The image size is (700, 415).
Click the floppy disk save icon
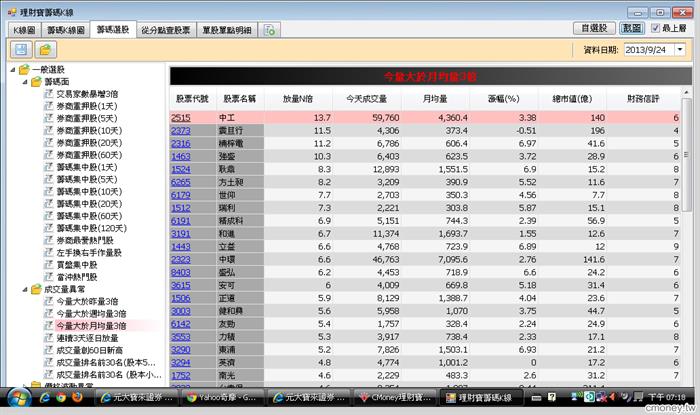tap(21, 50)
